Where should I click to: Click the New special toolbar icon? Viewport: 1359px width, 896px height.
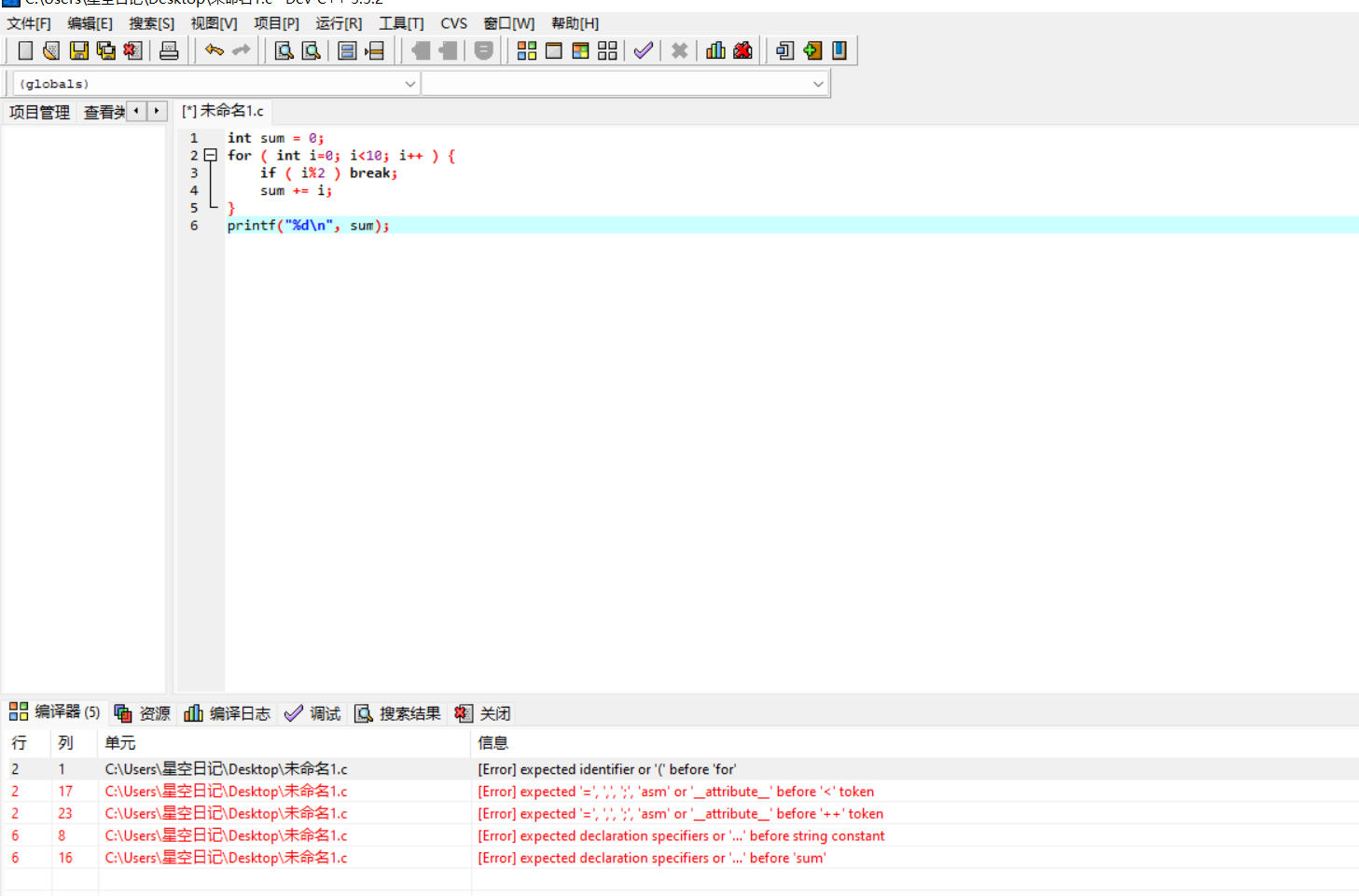click(785, 50)
